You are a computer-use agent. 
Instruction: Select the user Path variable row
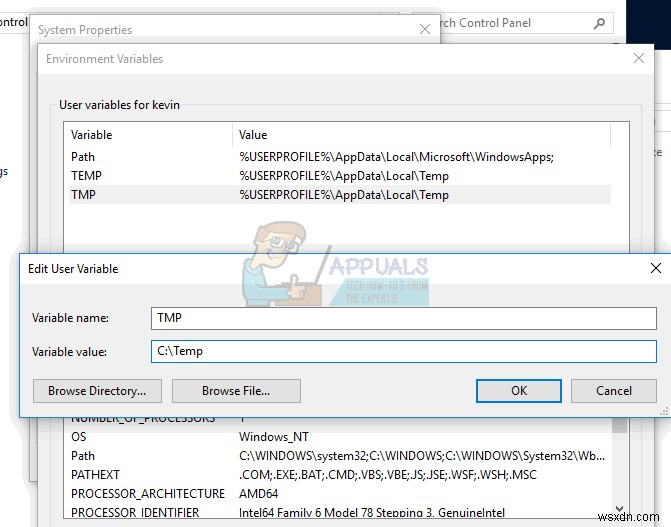pyautogui.click(x=340, y=157)
